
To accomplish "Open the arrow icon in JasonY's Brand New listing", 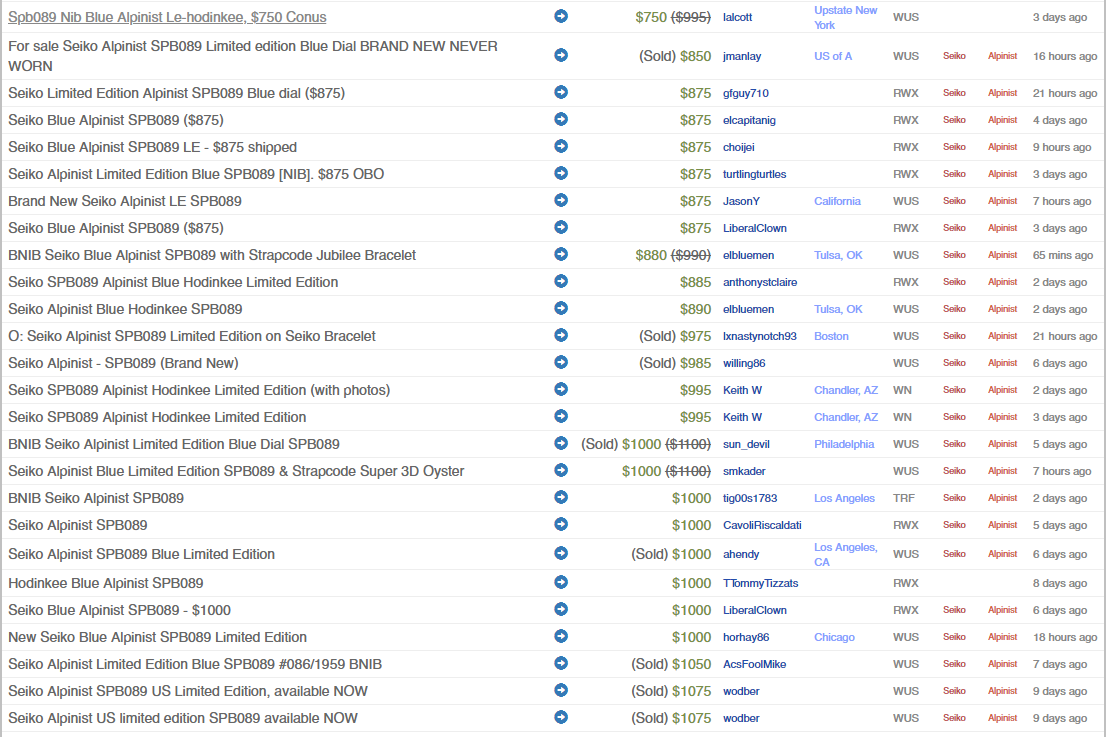I will pos(561,200).
